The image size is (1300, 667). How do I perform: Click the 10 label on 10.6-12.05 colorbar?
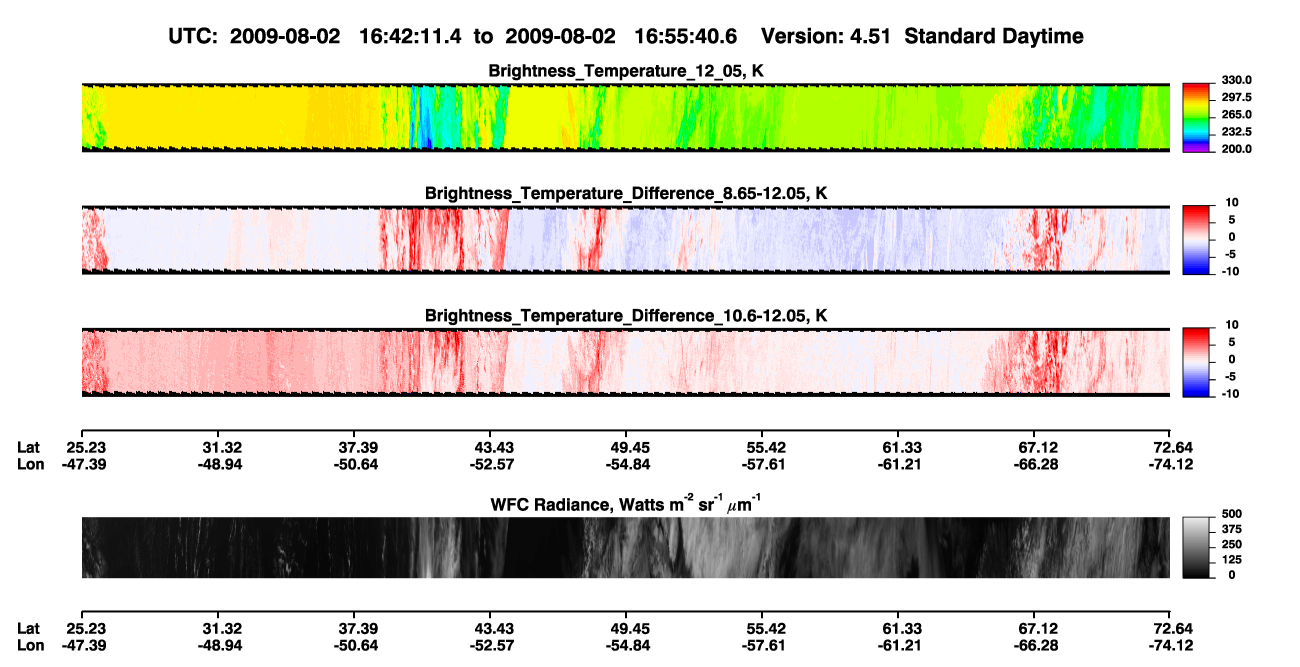[x=1231, y=325]
